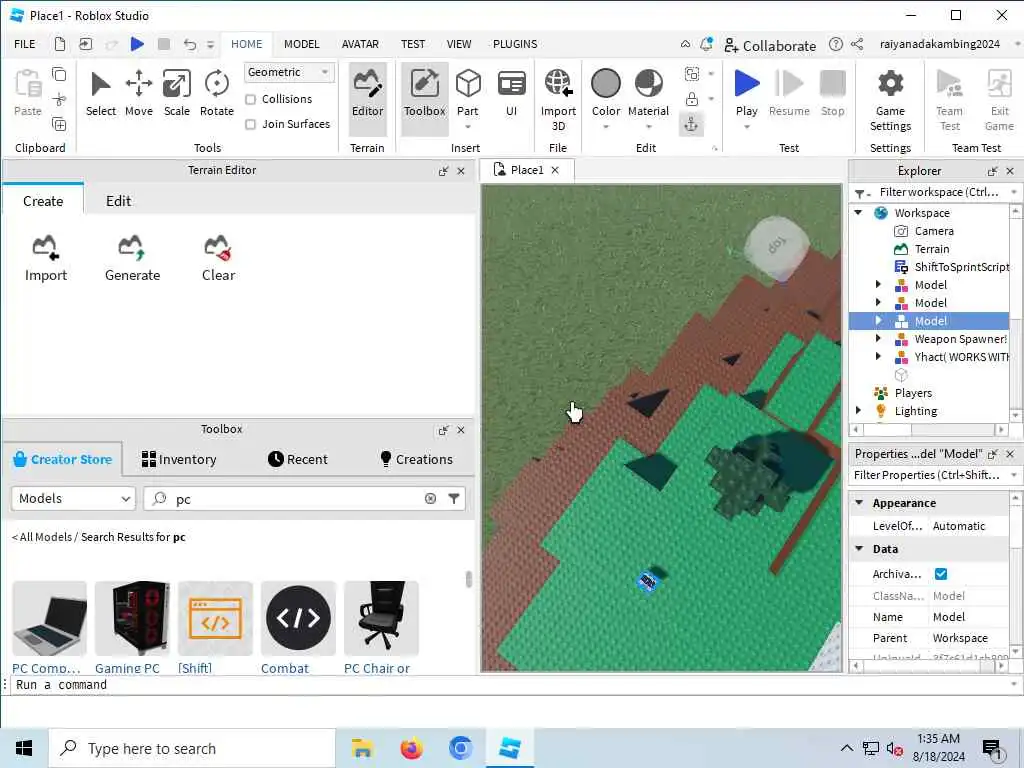Open the UI insert tool
Image resolution: width=1024 pixels, height=768 pixels.
click(511, 94)
